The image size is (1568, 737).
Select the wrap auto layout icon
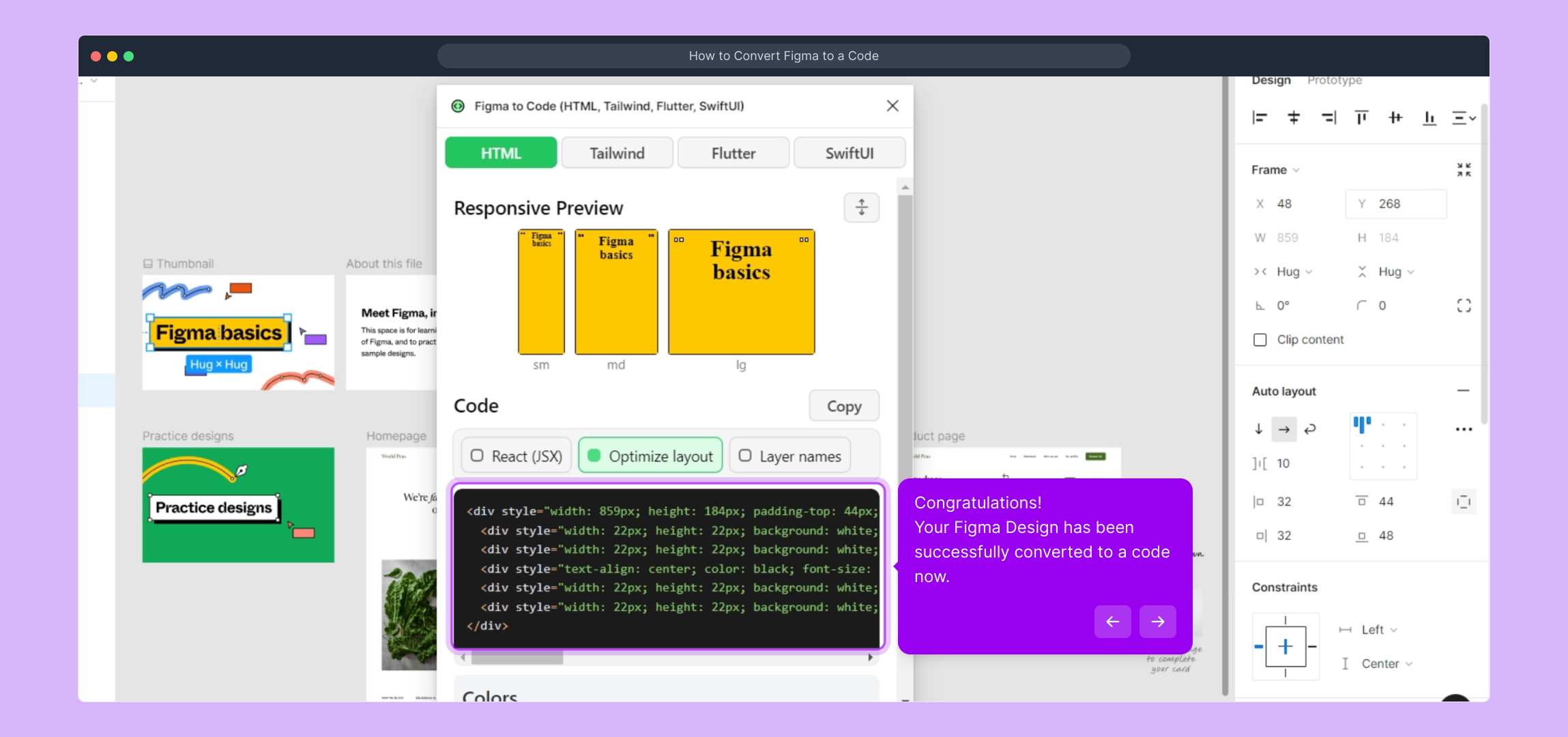(x=1310, y=429)
